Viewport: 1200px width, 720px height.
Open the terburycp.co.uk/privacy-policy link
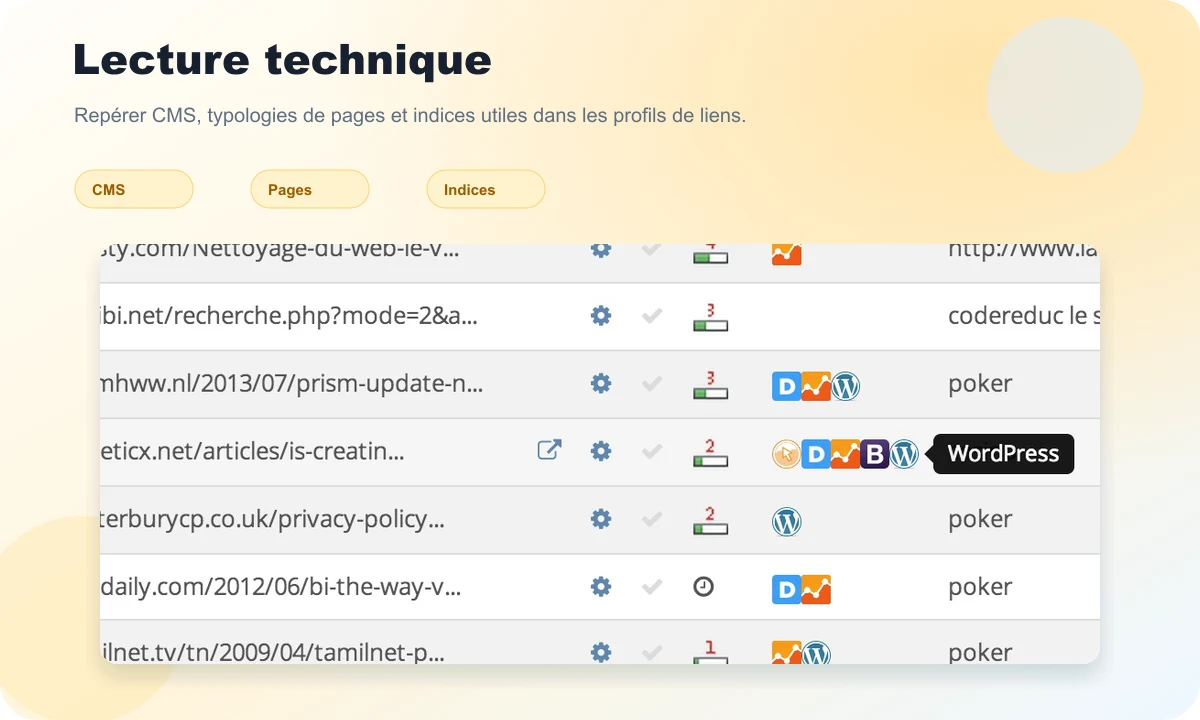coord(272,520)
